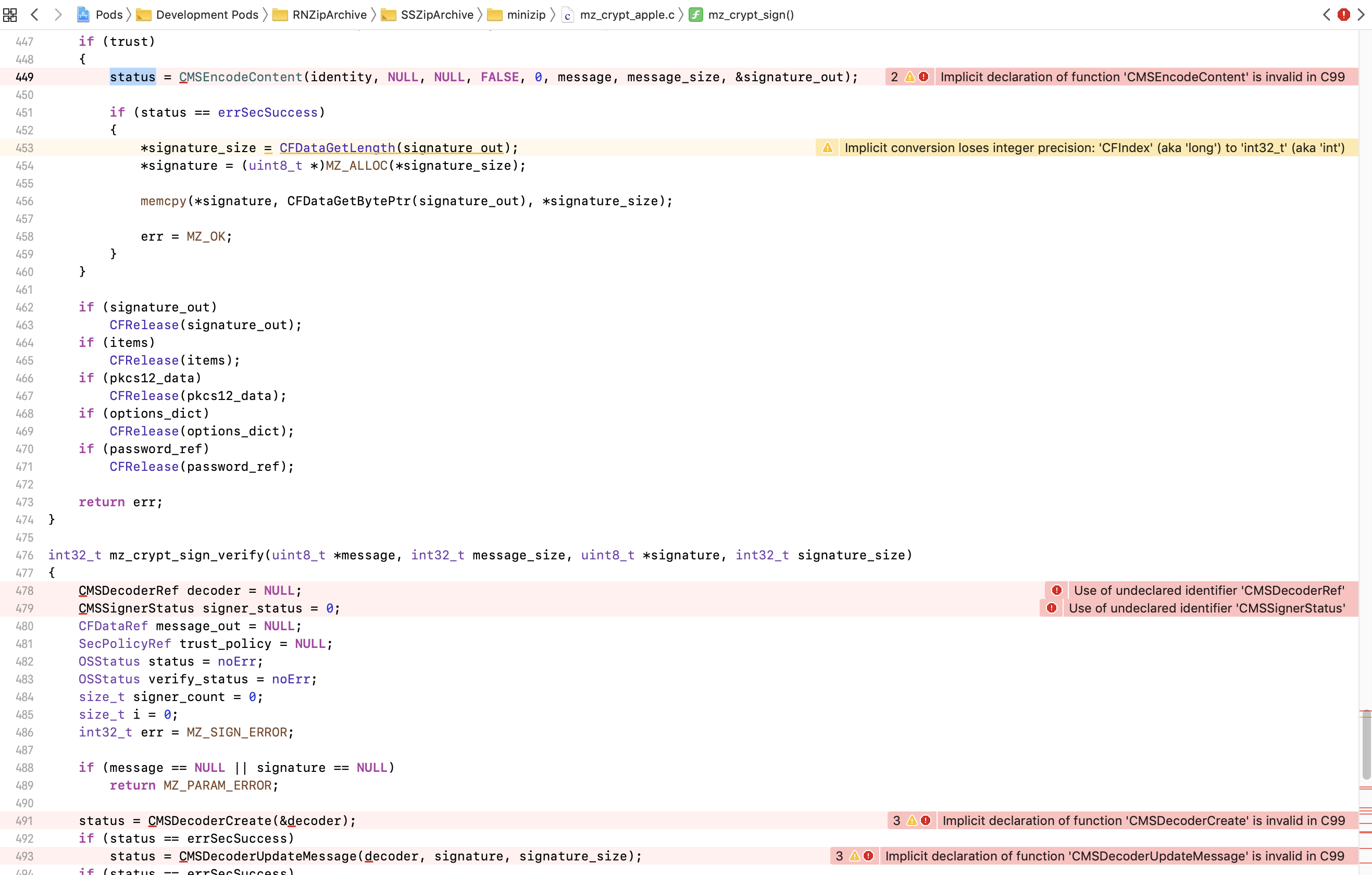Click the green function icon beside mz_crypt_sign()
Screen dimensions: 1372x875
[696, 15]
